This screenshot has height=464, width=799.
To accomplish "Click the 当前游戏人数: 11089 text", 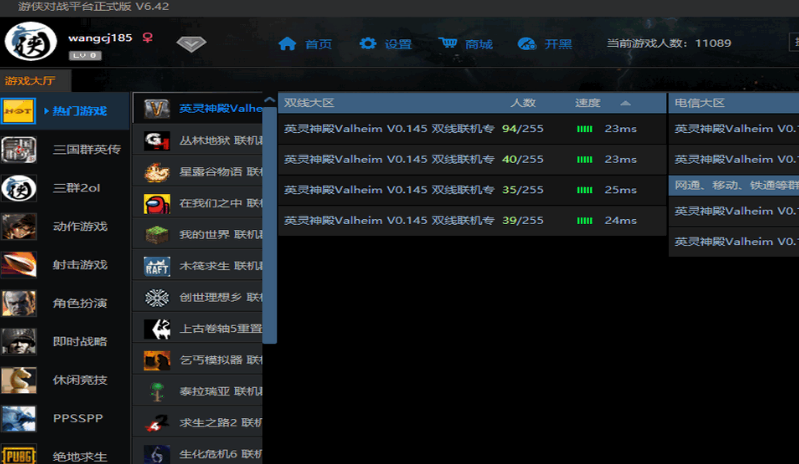I will coord(669,43).
